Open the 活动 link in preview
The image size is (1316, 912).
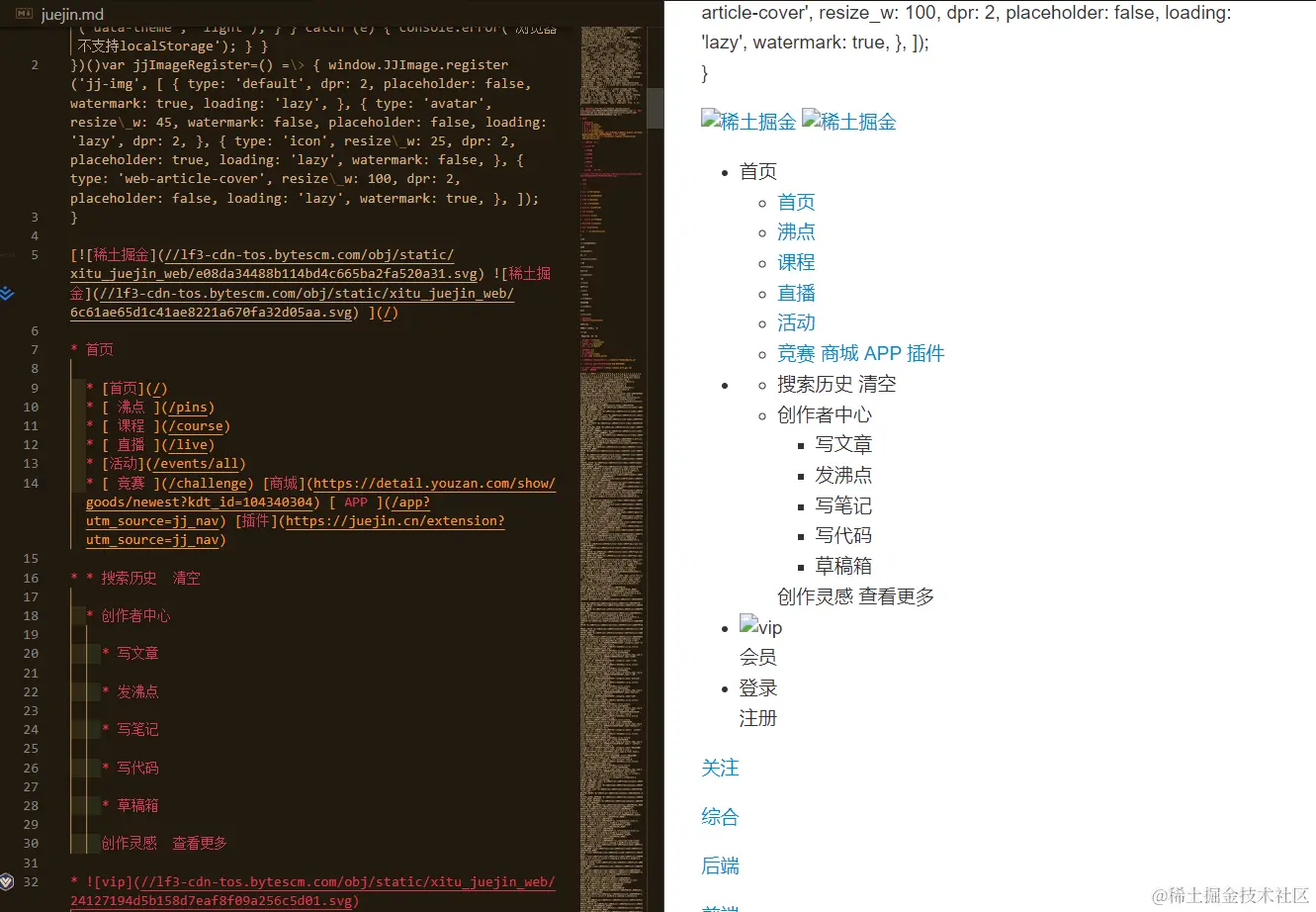[796, 322]
